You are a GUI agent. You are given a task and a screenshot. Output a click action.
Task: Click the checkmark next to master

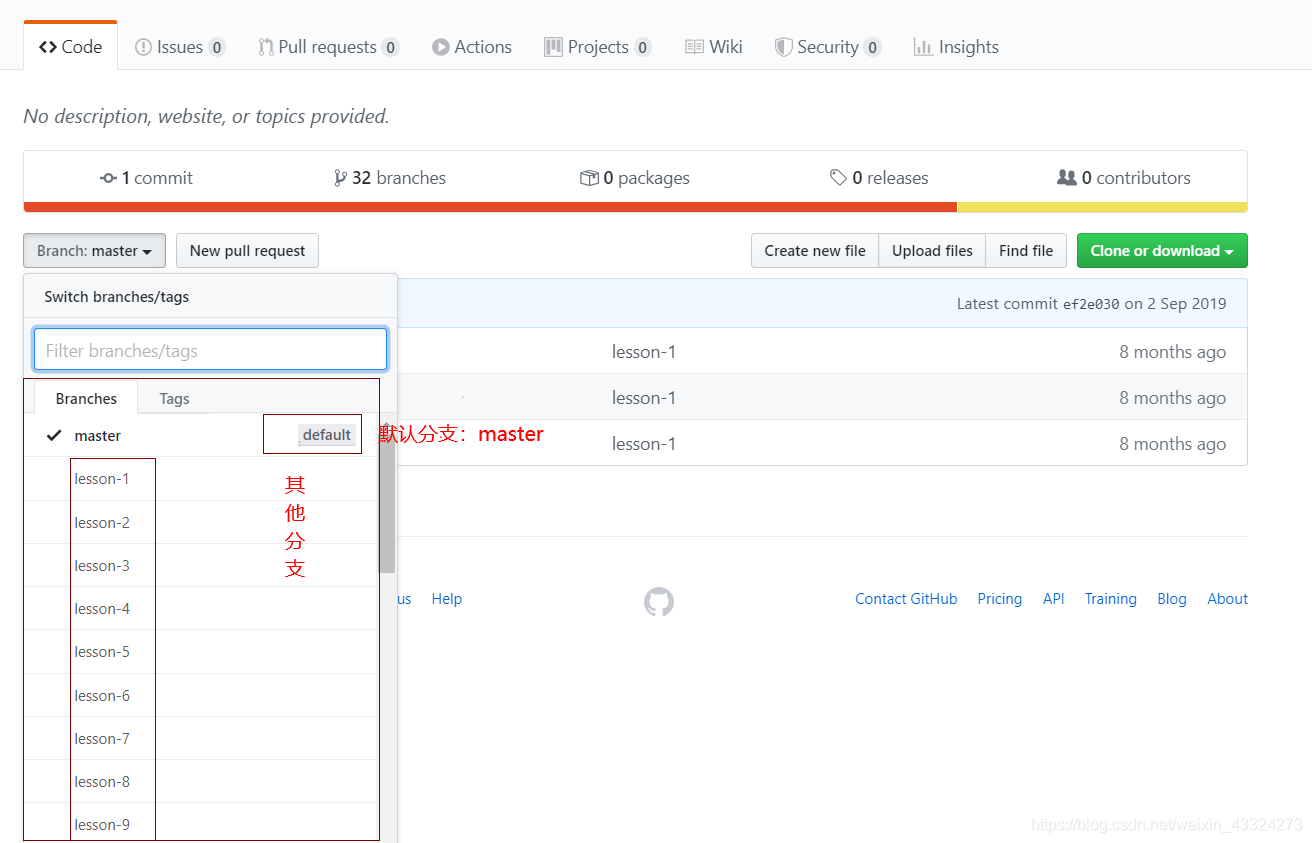(x=54, y=436)
